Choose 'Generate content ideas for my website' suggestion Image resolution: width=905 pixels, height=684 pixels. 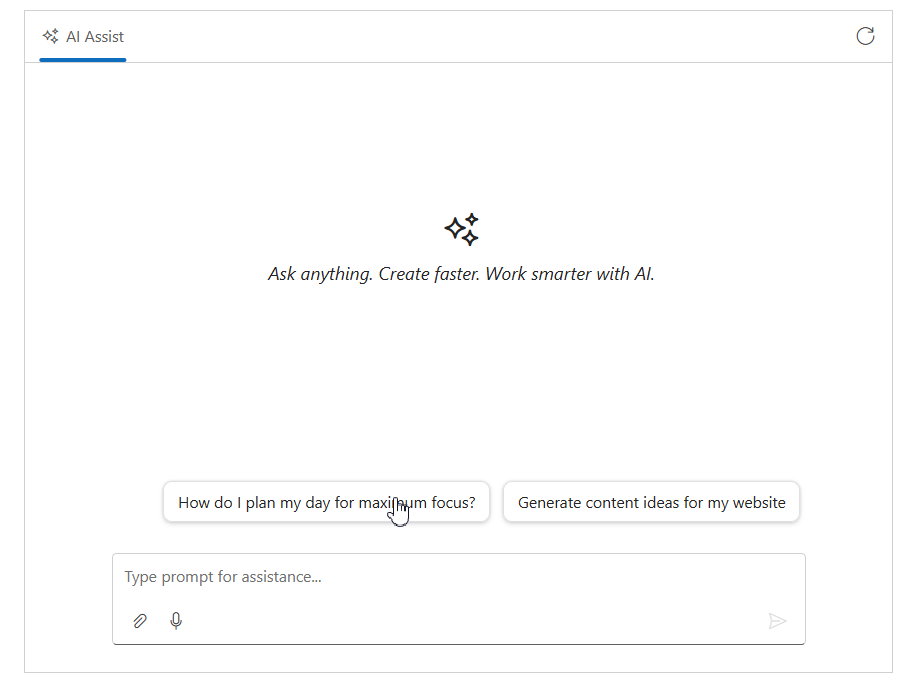tap(651, 502)
